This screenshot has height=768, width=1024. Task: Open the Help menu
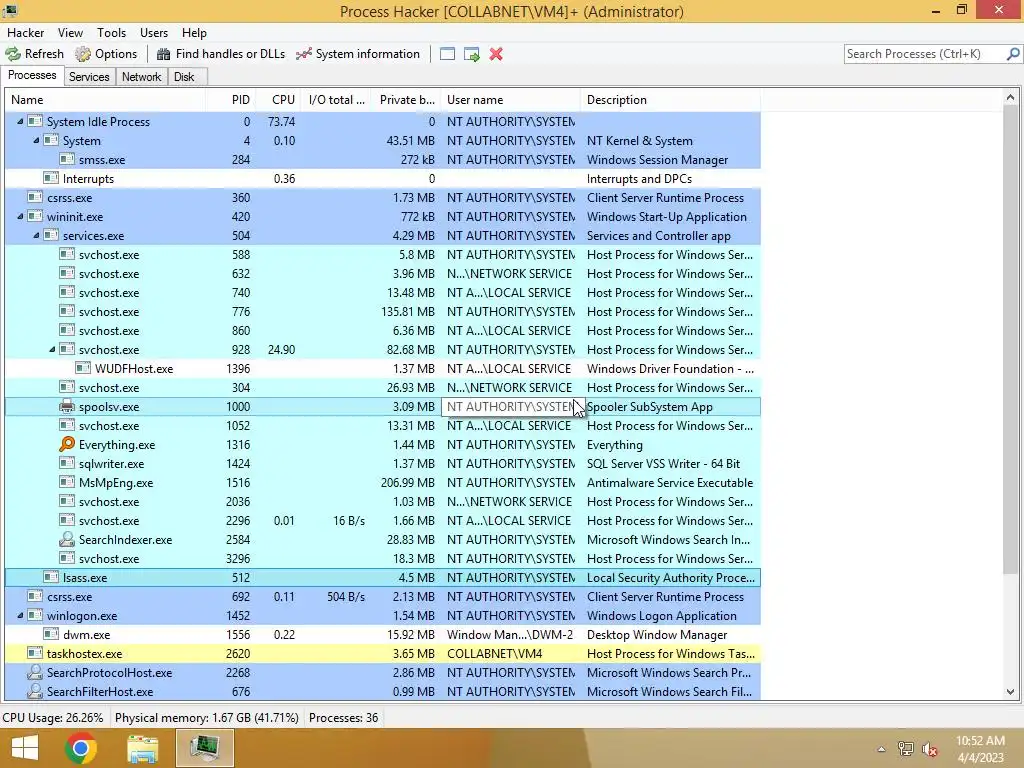[x=194, y=33]
